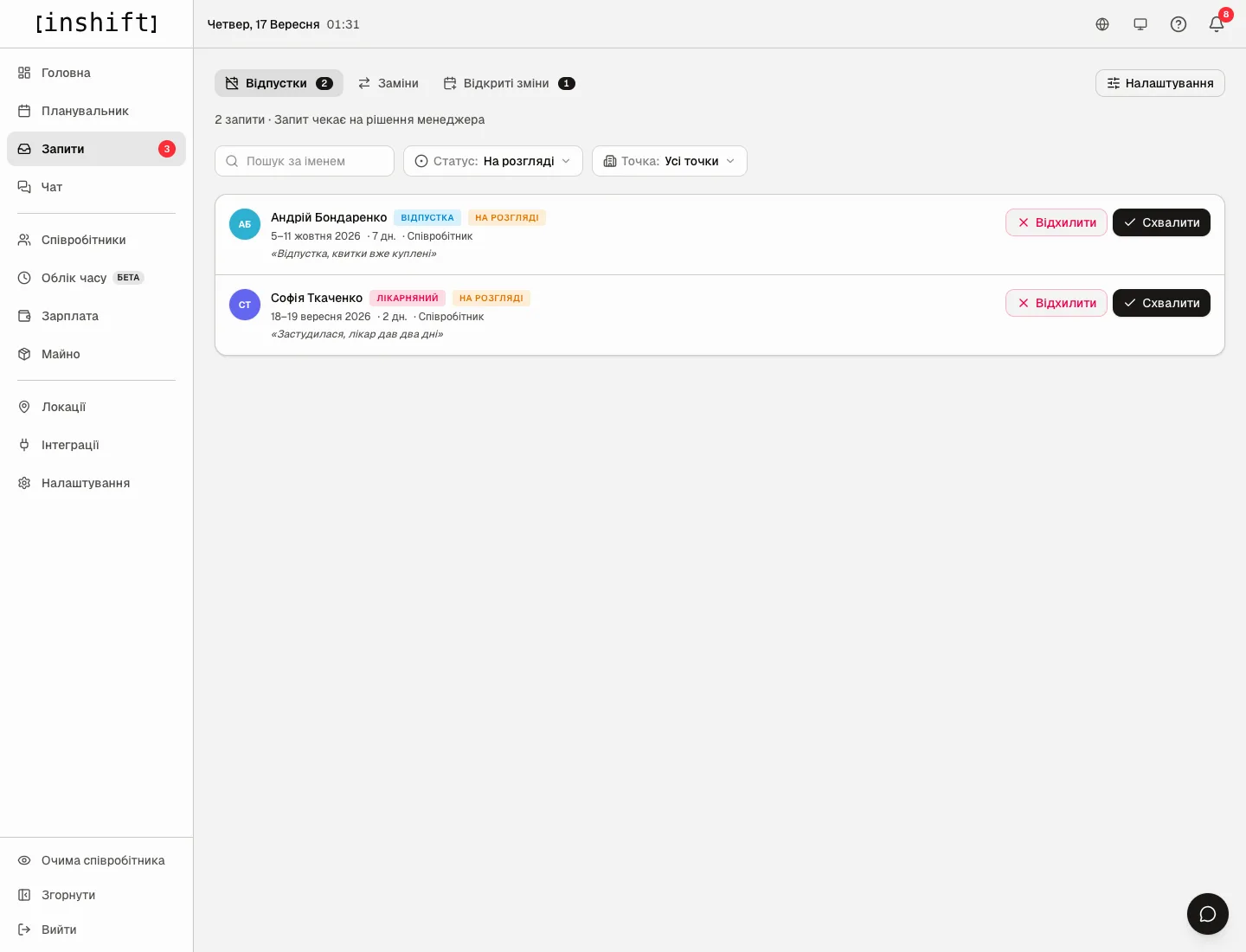Open Чат in sidebar

[x=96, y=187]
